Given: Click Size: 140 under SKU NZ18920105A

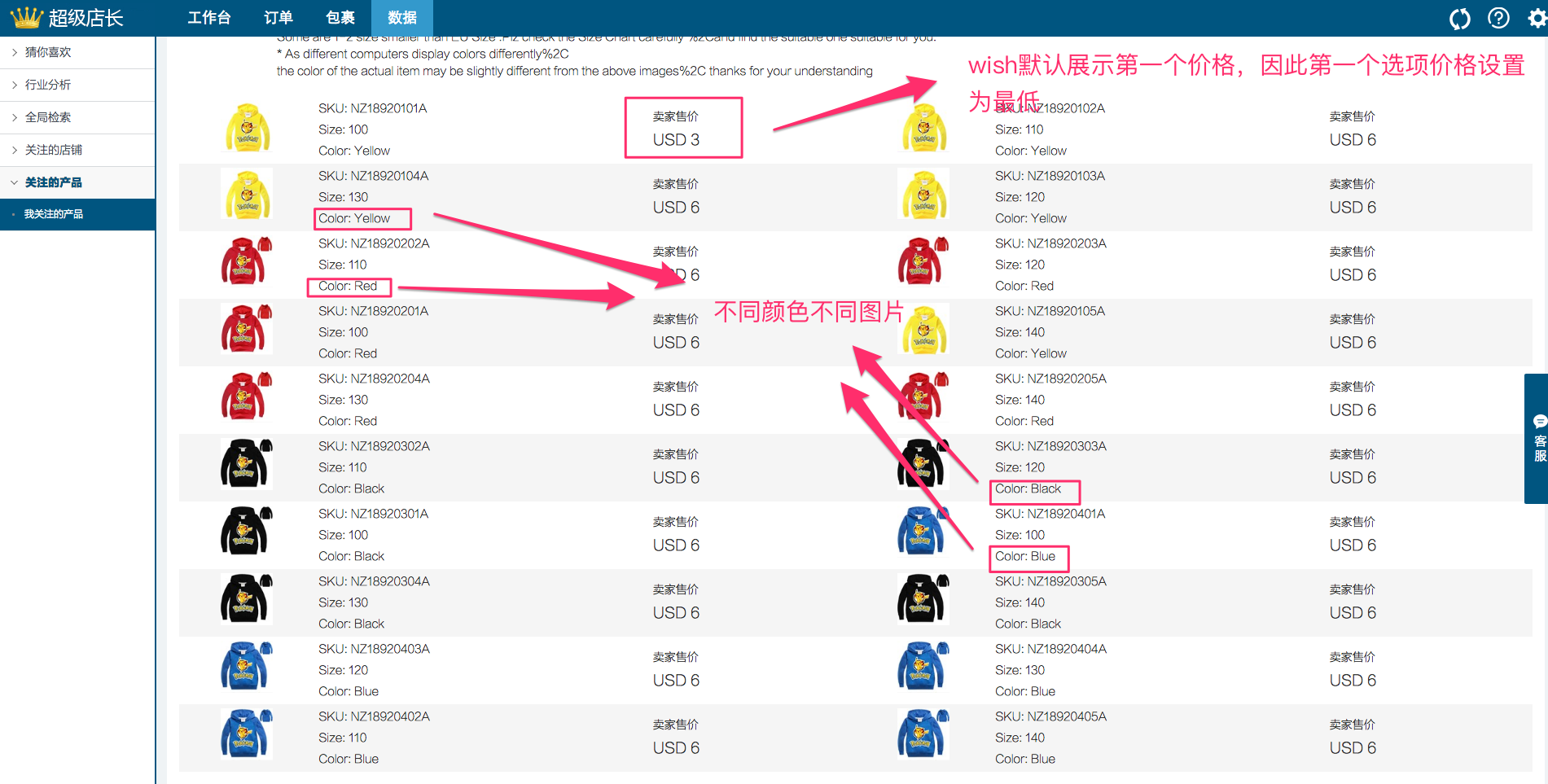Looking at the screenshot, I should [1020, 332].
